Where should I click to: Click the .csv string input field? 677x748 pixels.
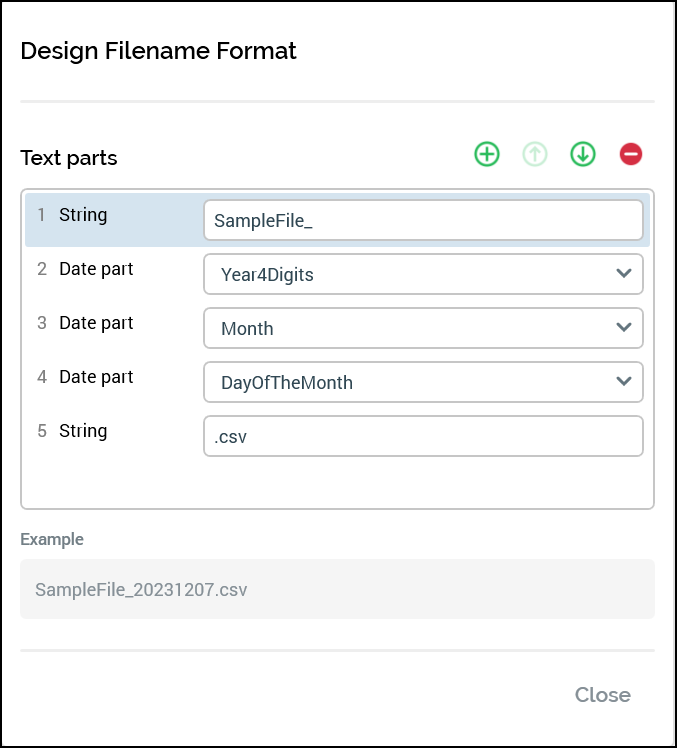click(422, 436)
